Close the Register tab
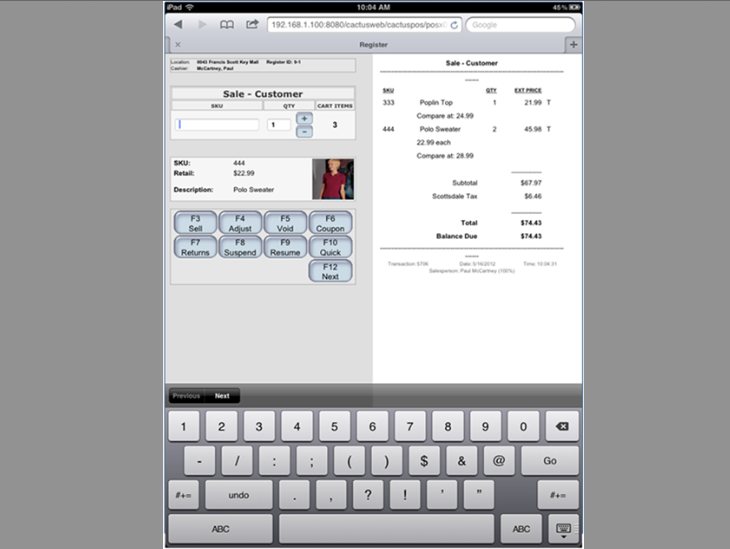The image size is (730, 549). (178, 45)
